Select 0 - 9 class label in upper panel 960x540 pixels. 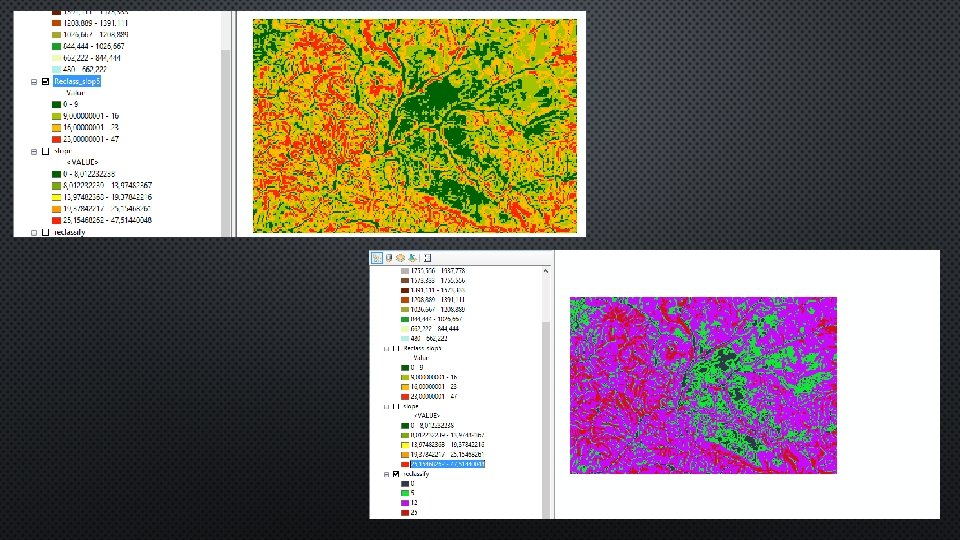[70, 105]
